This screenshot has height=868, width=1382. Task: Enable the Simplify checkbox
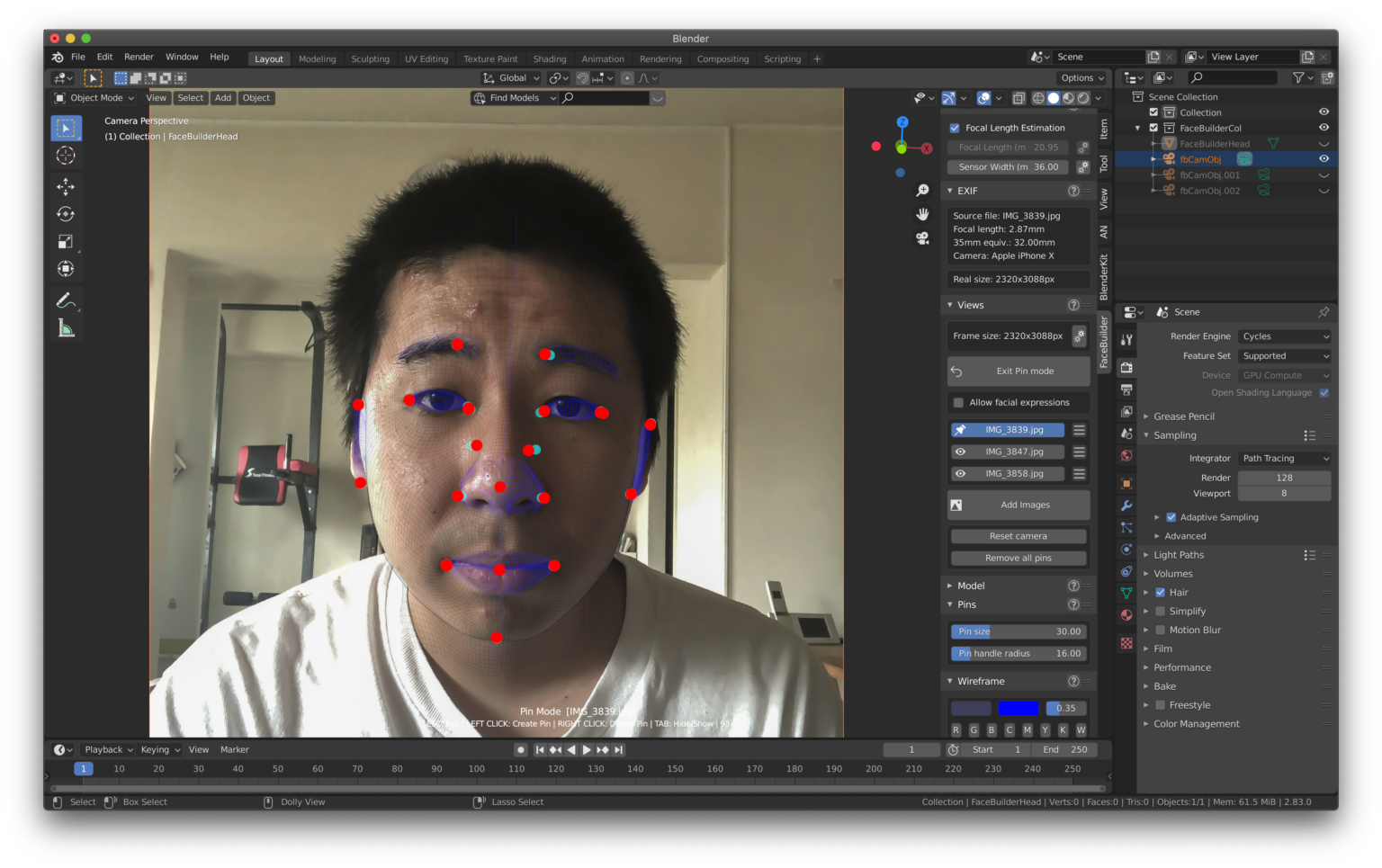(x=1160, y=611)
